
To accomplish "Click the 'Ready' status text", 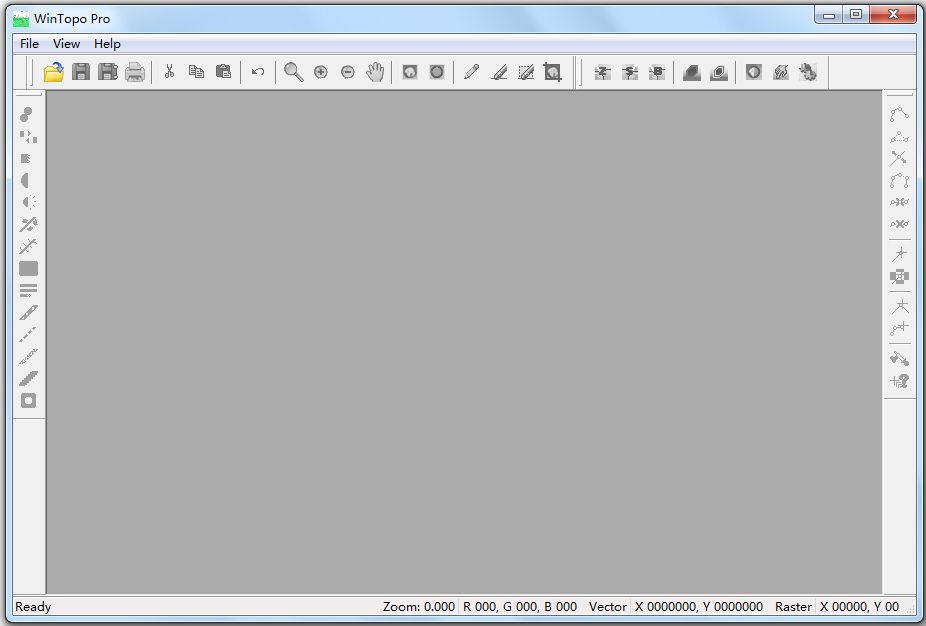I will click(33, 607).
